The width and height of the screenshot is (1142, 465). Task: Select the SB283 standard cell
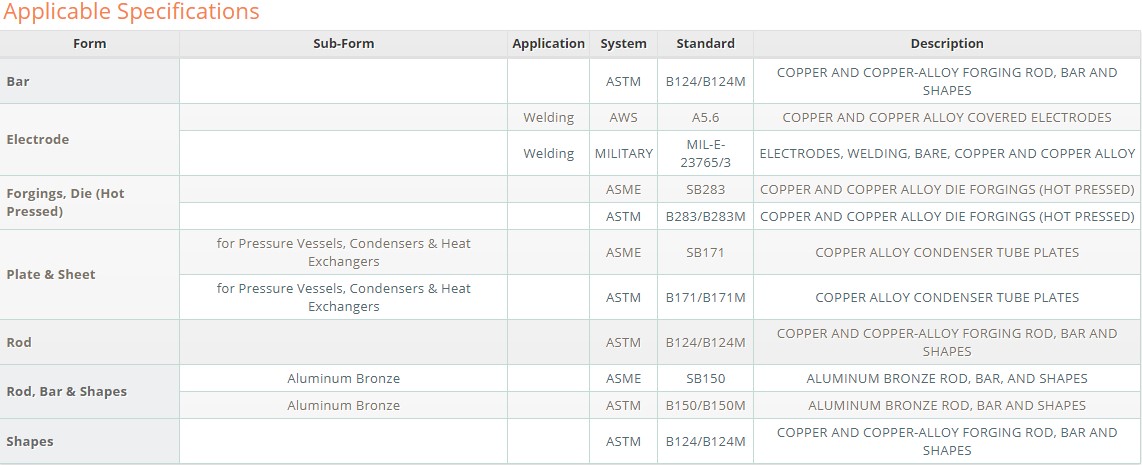705,189
